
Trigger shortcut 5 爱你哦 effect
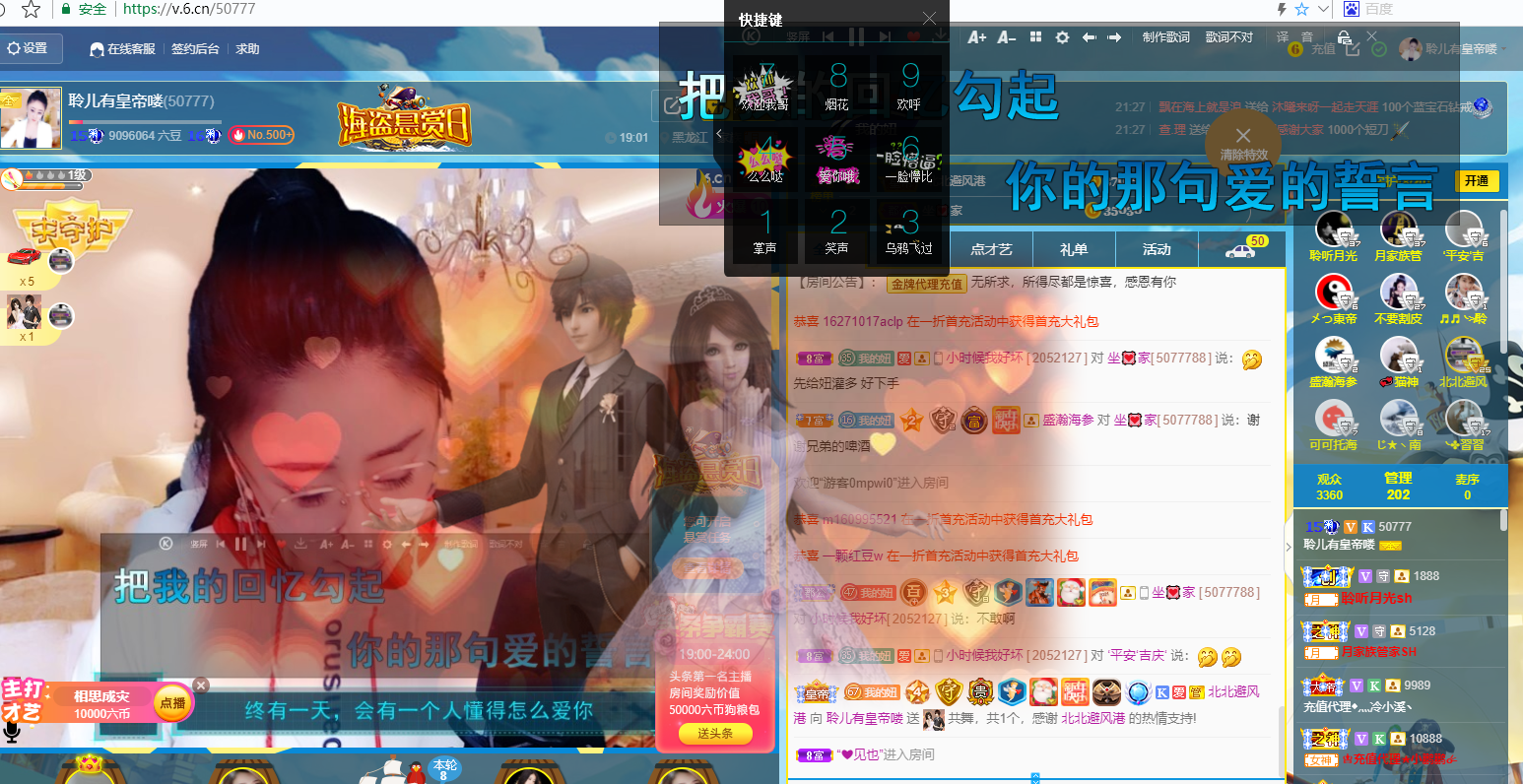837,159
